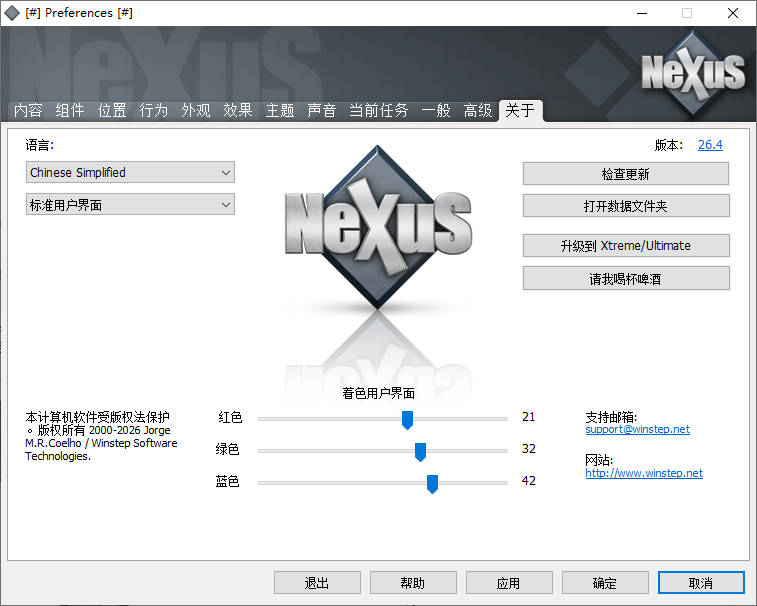Open the 标准用户界面 dropdown
The height and width of the screenshot is (606, 757).
(130, 205)
